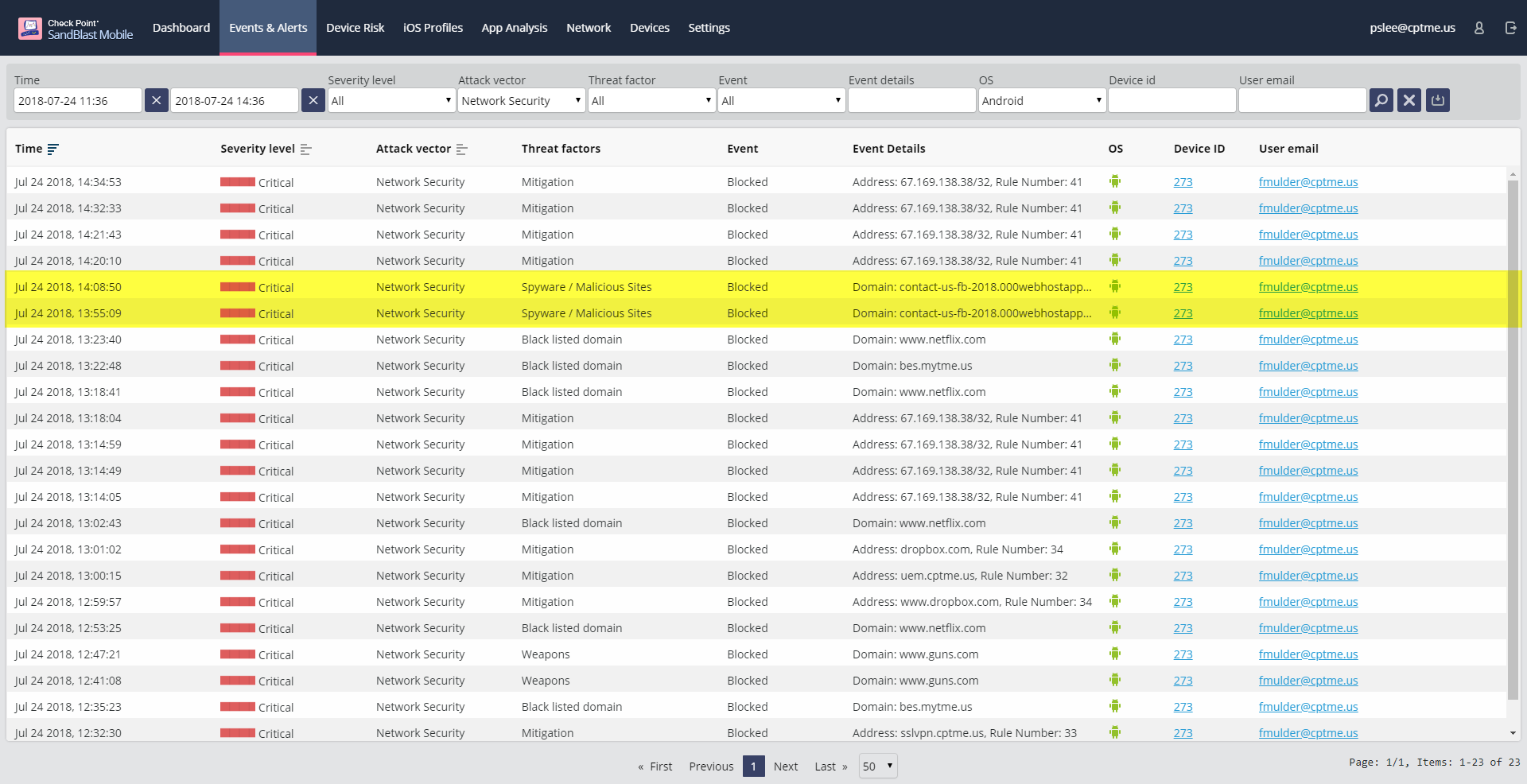Viewport: 1527px width, 784px height.
Task: Run search with magnifier icon
Action: (x=1381, y=100)
